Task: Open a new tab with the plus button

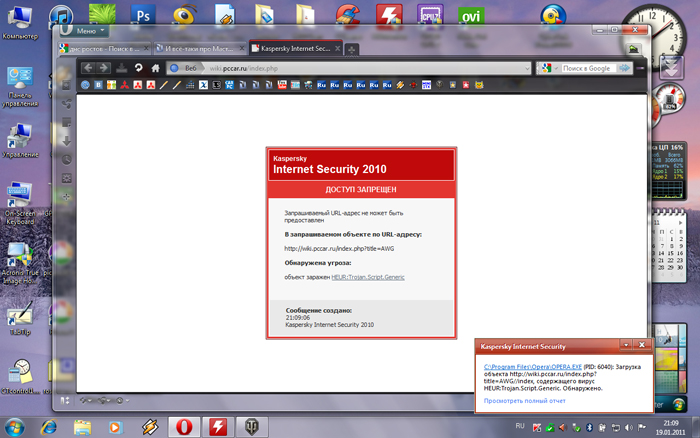Action: (x=352, y=50)
